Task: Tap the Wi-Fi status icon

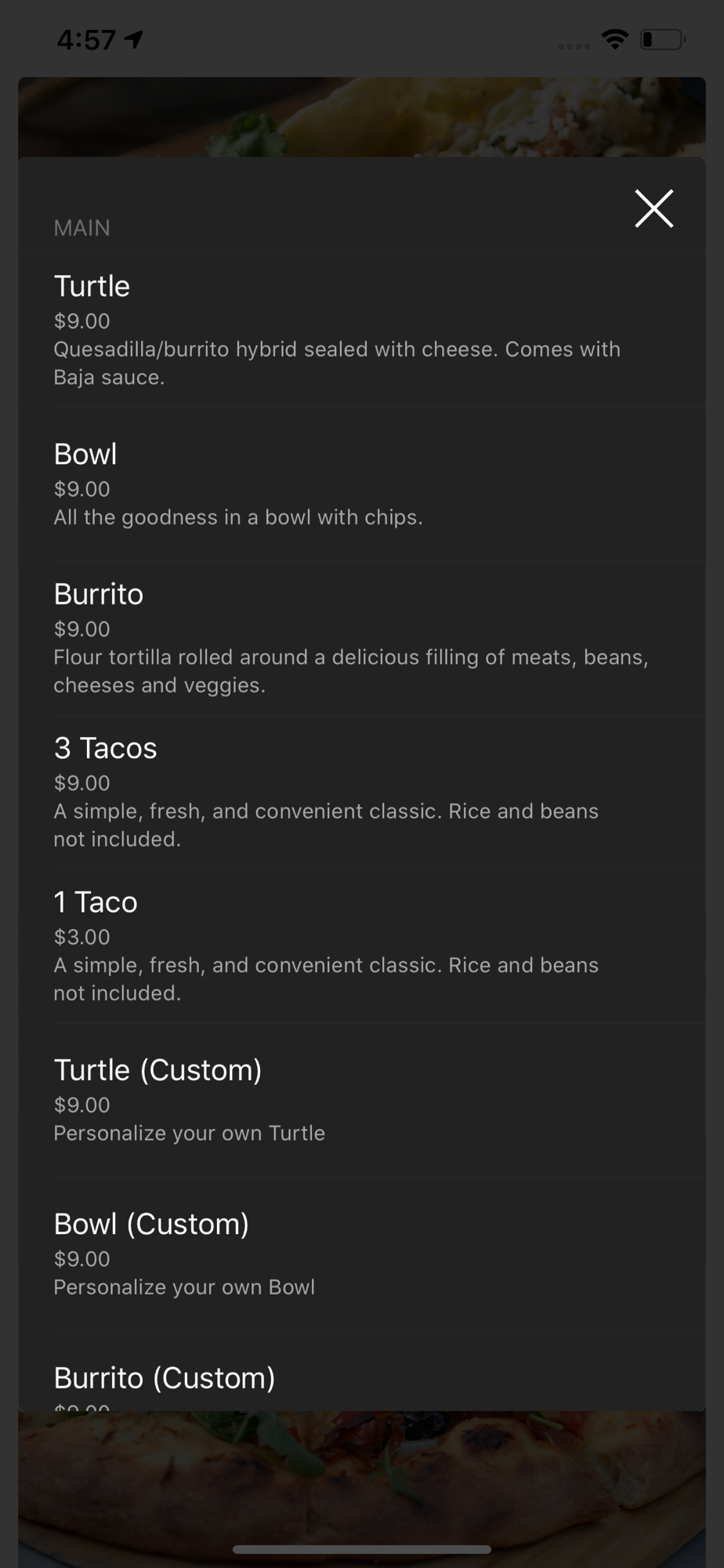Action: pos(615,38)
